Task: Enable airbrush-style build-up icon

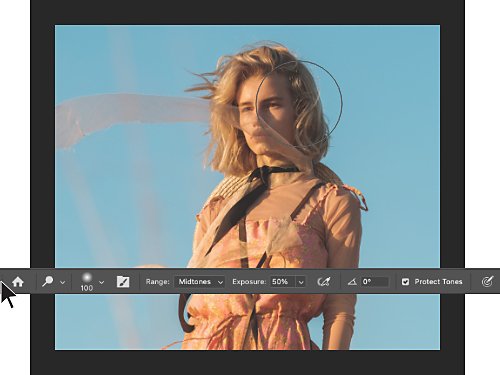Action: coord(324,282)
